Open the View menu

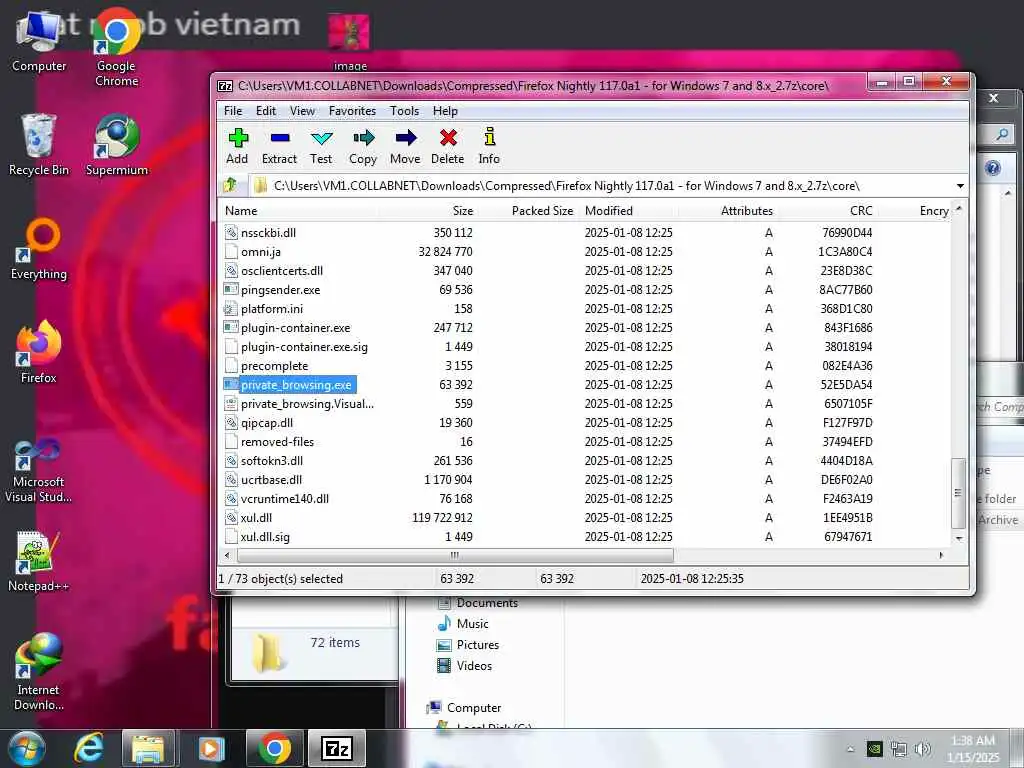tap(302, 111)
